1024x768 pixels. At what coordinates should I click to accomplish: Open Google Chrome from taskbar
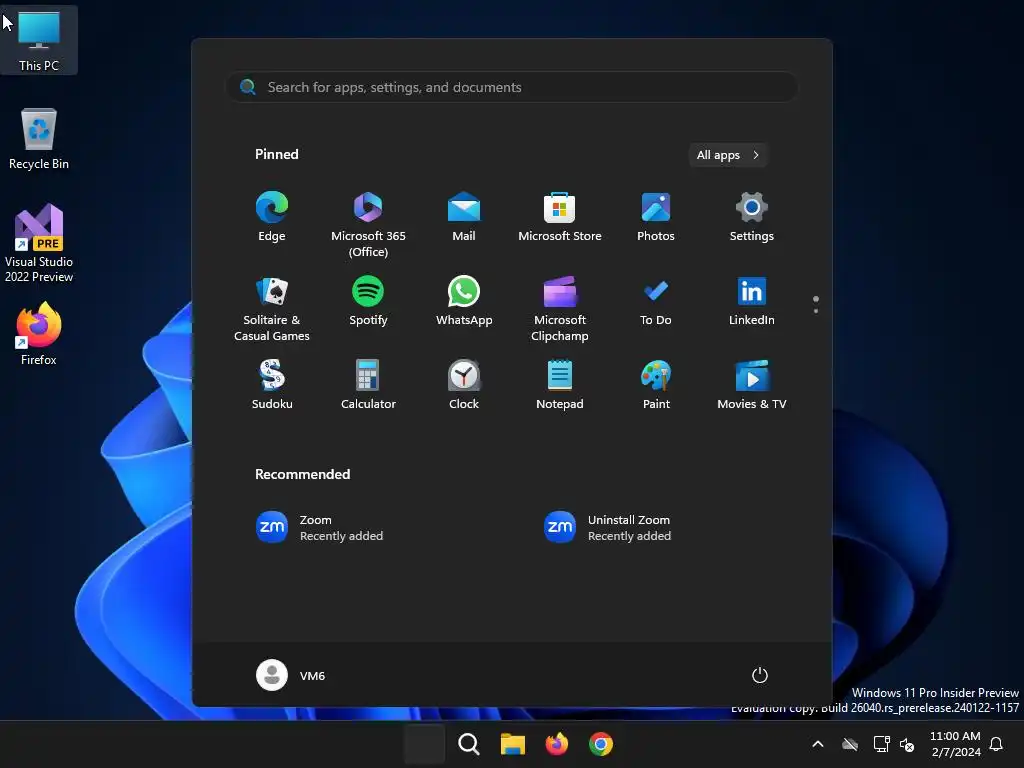coord(601,744)
